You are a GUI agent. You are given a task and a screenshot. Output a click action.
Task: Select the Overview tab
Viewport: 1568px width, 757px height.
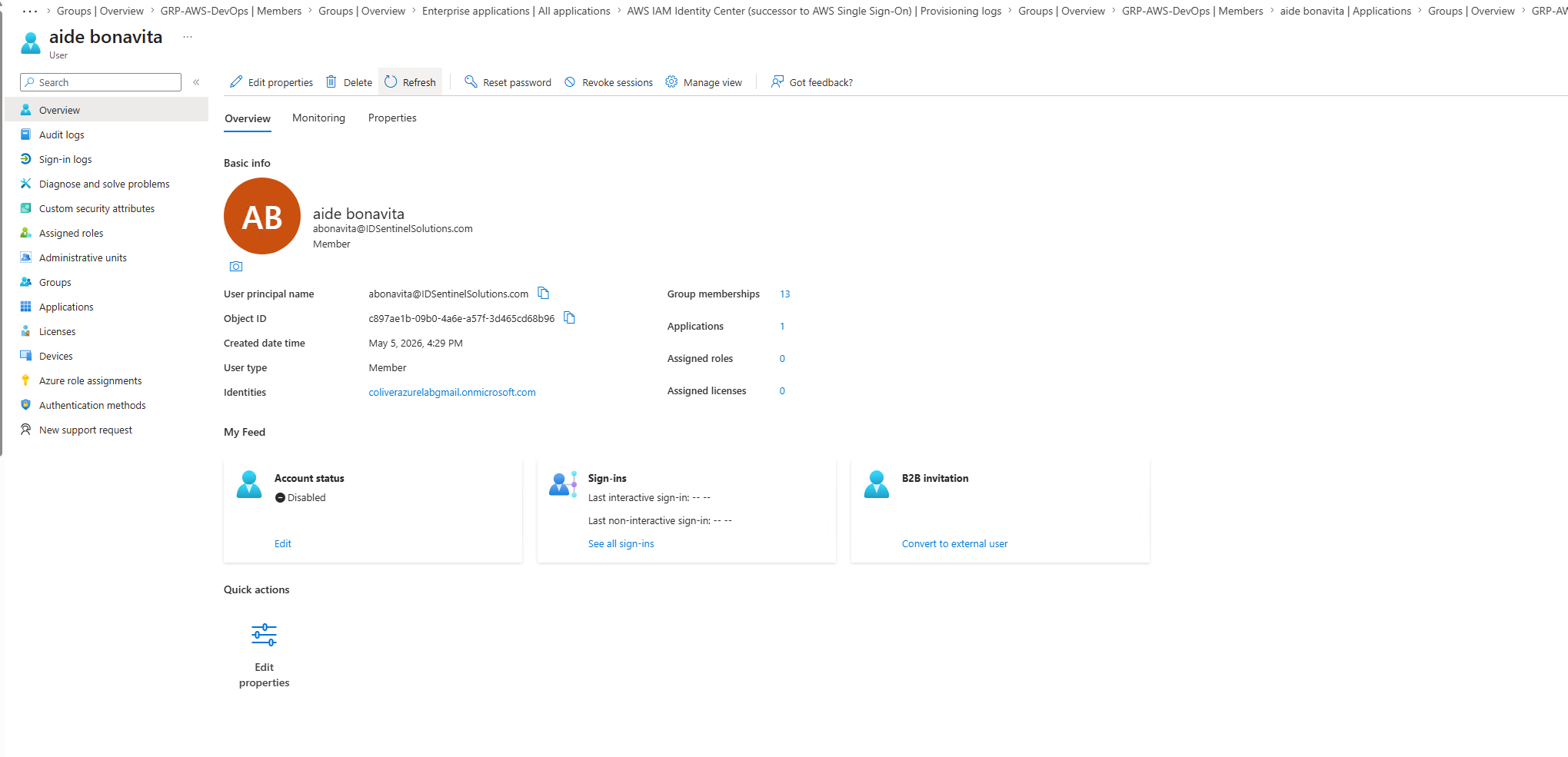tap(248, 118)
